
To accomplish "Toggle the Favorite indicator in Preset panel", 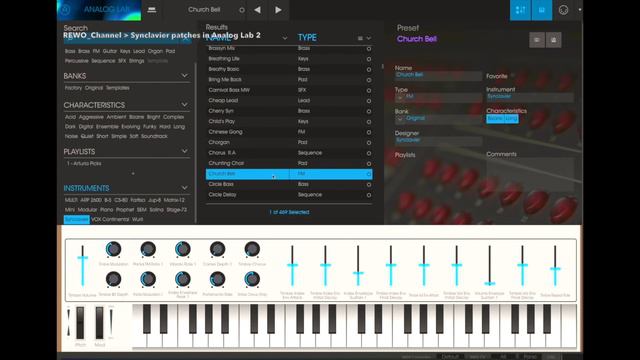I will [513, 76].
